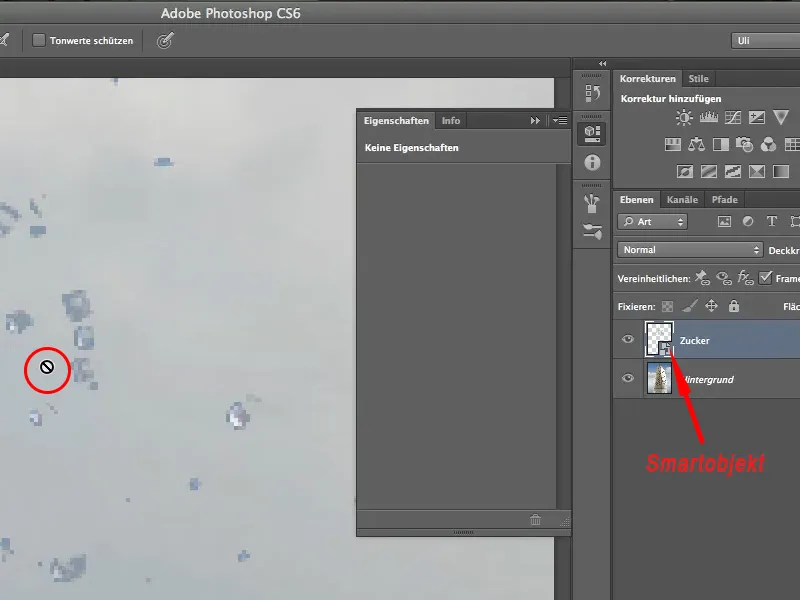Open the Uli workspace dropdown
Screen dimensions: 800x600
[x=765, y=41]
